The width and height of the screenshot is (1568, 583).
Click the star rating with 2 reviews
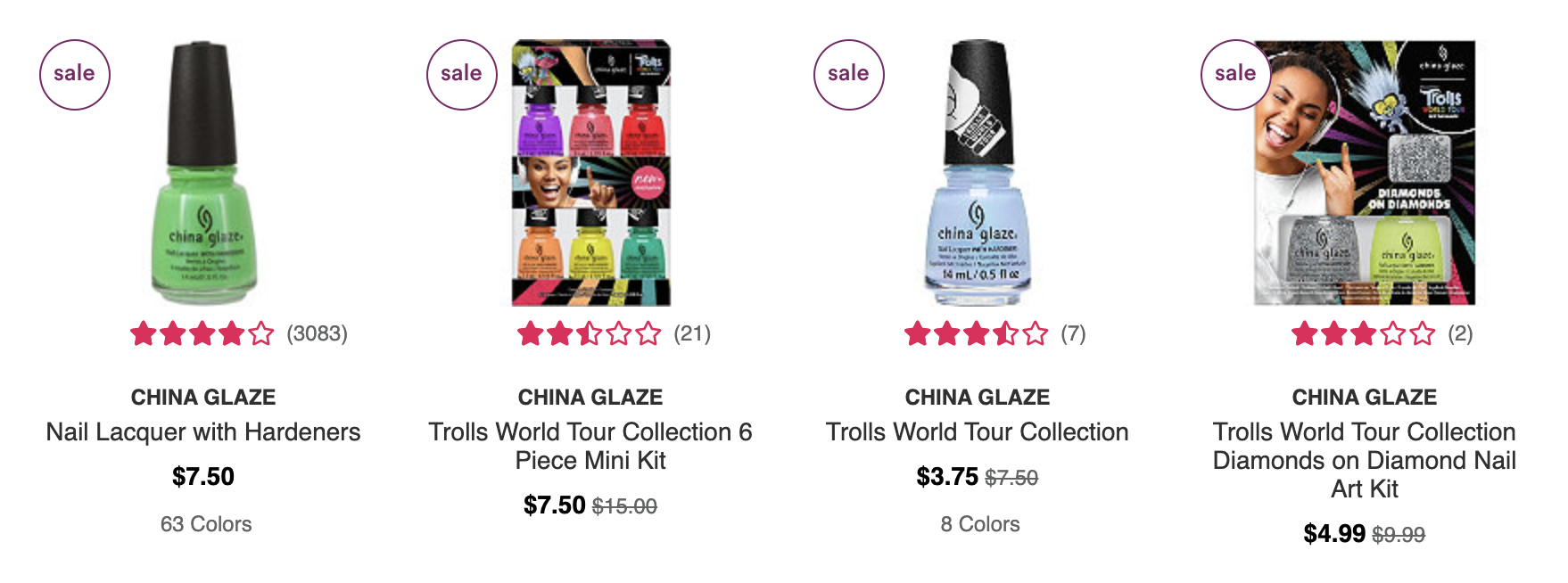click(x=1382, y=334)
